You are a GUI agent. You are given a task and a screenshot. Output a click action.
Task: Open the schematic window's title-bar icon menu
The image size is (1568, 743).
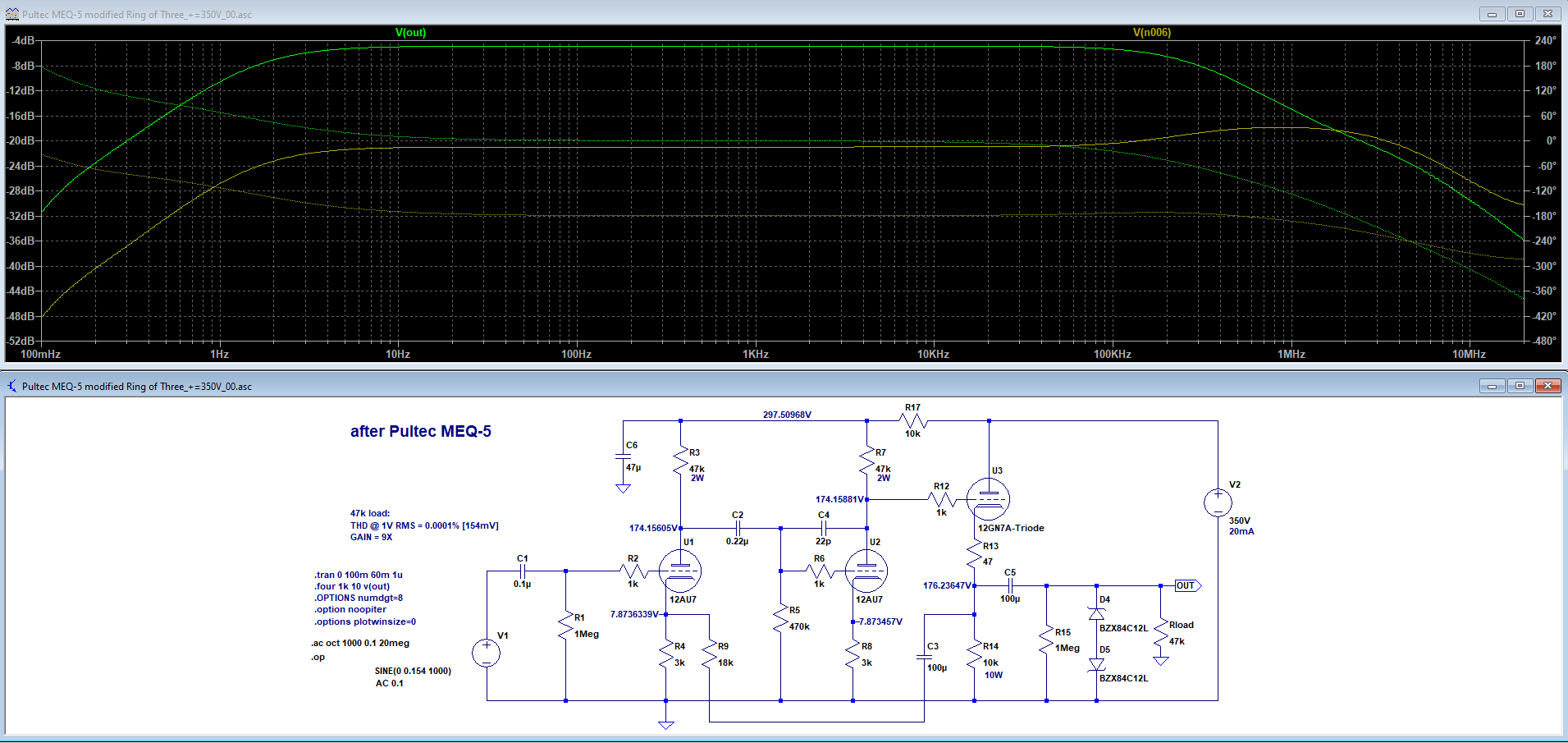12,386
